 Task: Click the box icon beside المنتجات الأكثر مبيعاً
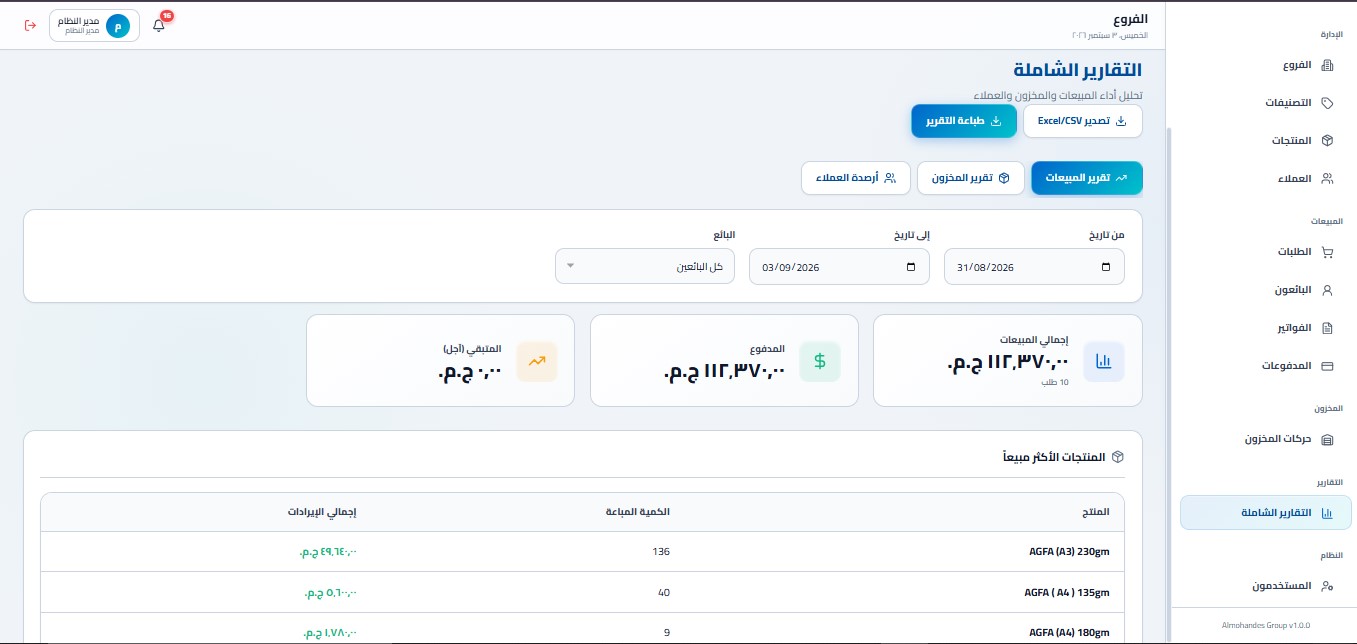click(x=1118, y=457)
